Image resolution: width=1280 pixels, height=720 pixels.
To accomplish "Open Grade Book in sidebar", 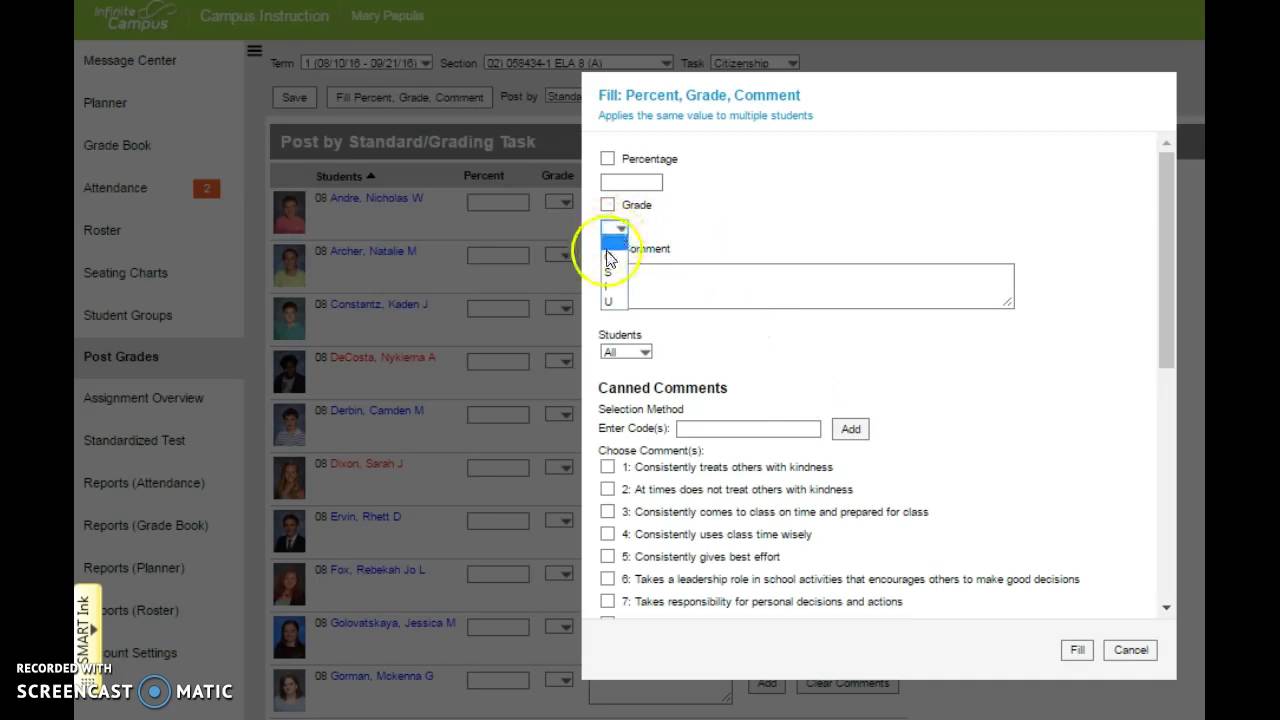I will point(117,145).
